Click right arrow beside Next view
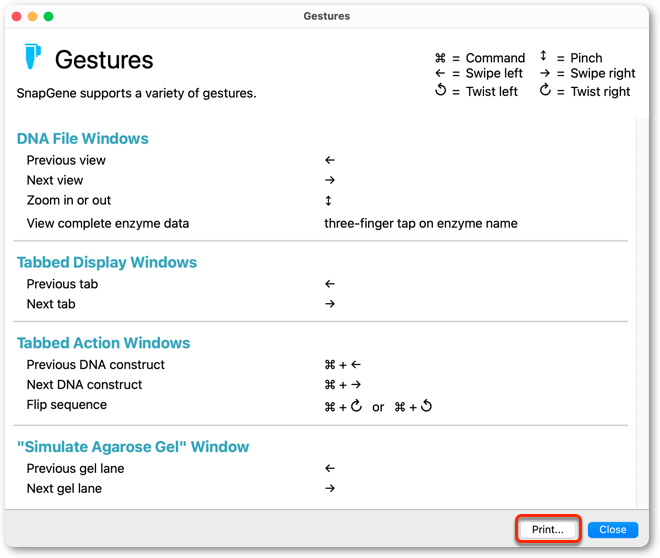660x558 pixels. click(x=330, y=180)
